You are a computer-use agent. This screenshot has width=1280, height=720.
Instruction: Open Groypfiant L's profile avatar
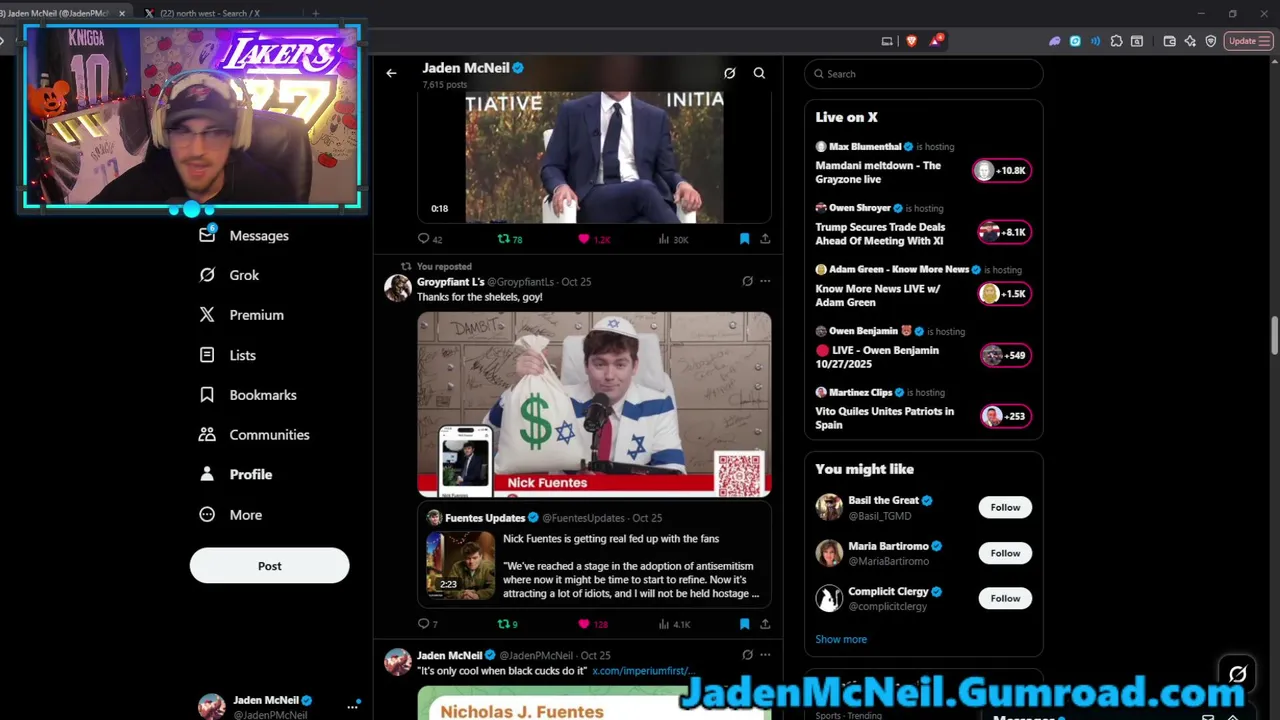tap(398, 288)
